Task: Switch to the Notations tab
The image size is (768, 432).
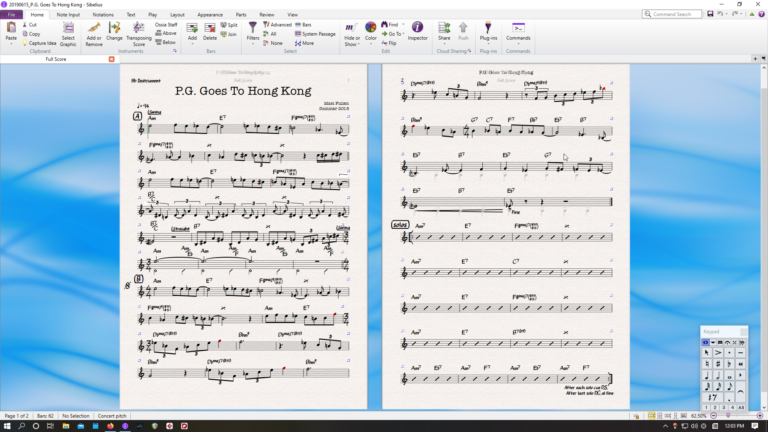Action: (103, 15)
